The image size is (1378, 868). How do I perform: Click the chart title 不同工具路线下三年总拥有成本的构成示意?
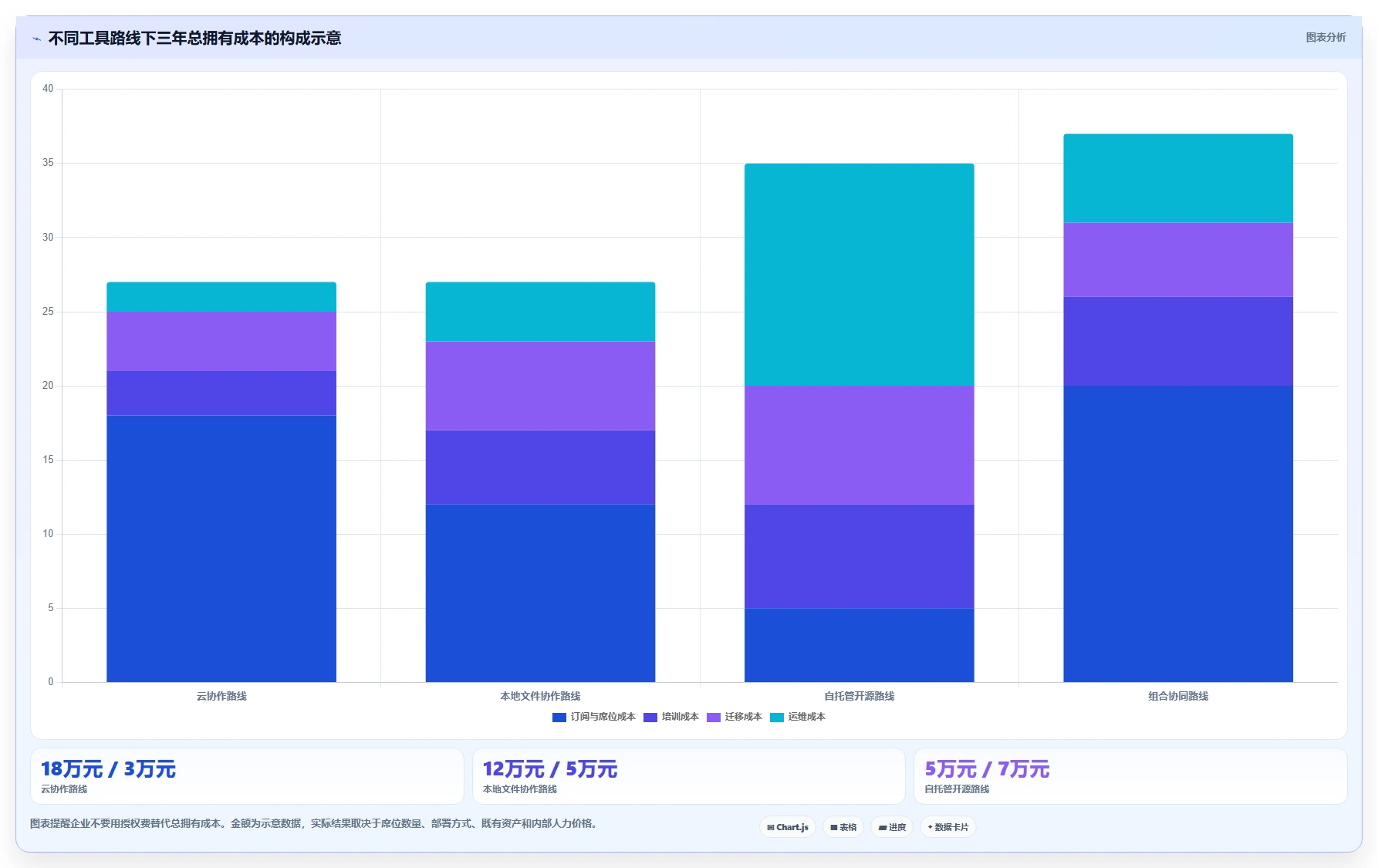(194, 38)
